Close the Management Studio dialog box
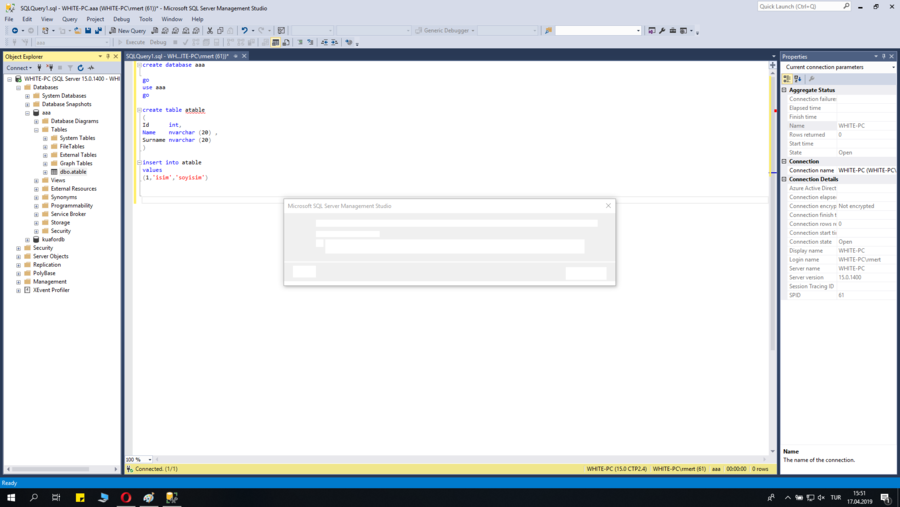This screenshot has width=900, height=507. 608,206
